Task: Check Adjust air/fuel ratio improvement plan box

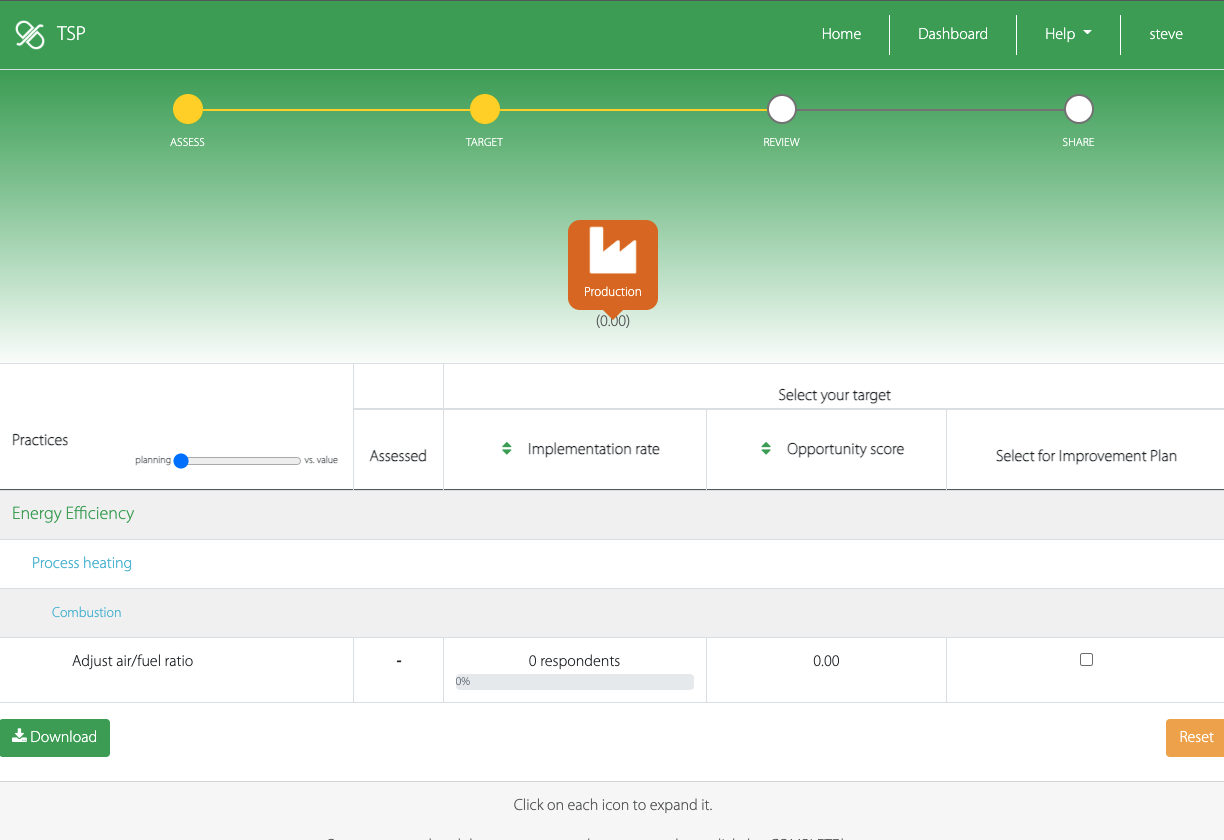Action: click(1086, 660)
